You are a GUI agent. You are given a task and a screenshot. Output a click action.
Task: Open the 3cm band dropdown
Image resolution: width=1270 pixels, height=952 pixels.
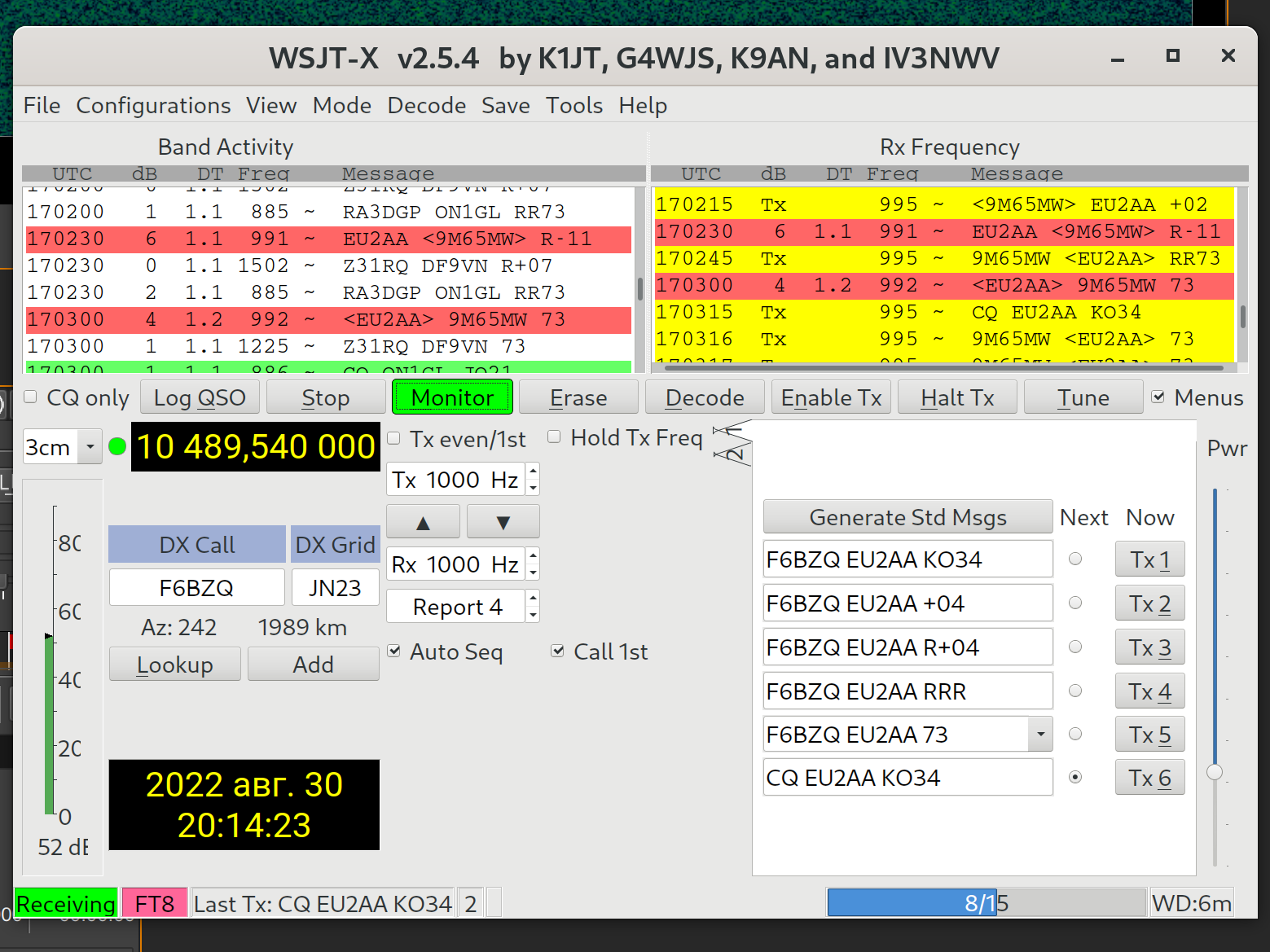90,447
